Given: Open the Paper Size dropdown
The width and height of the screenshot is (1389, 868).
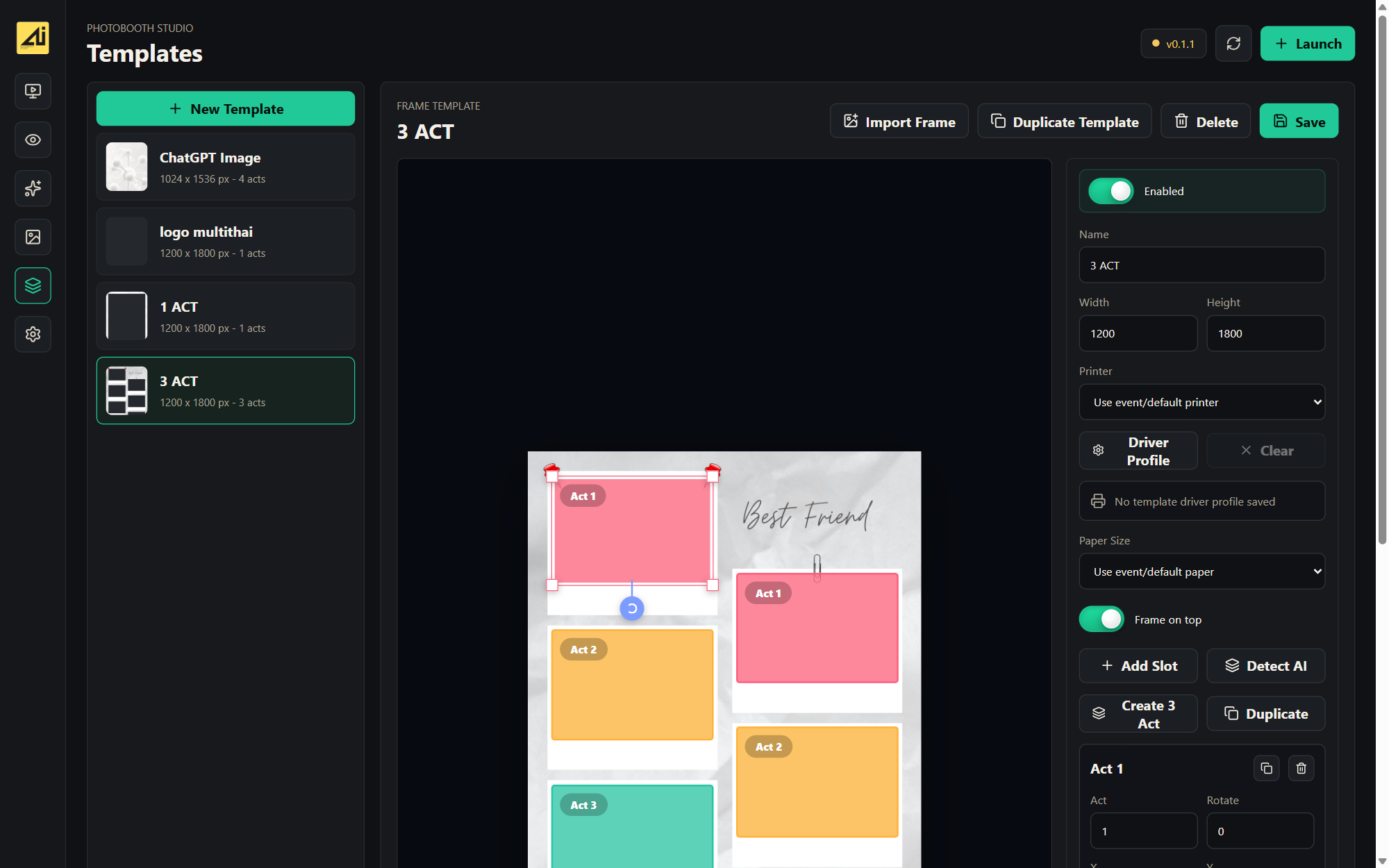Looking at the screenshot, I should tap(1201, 571).
